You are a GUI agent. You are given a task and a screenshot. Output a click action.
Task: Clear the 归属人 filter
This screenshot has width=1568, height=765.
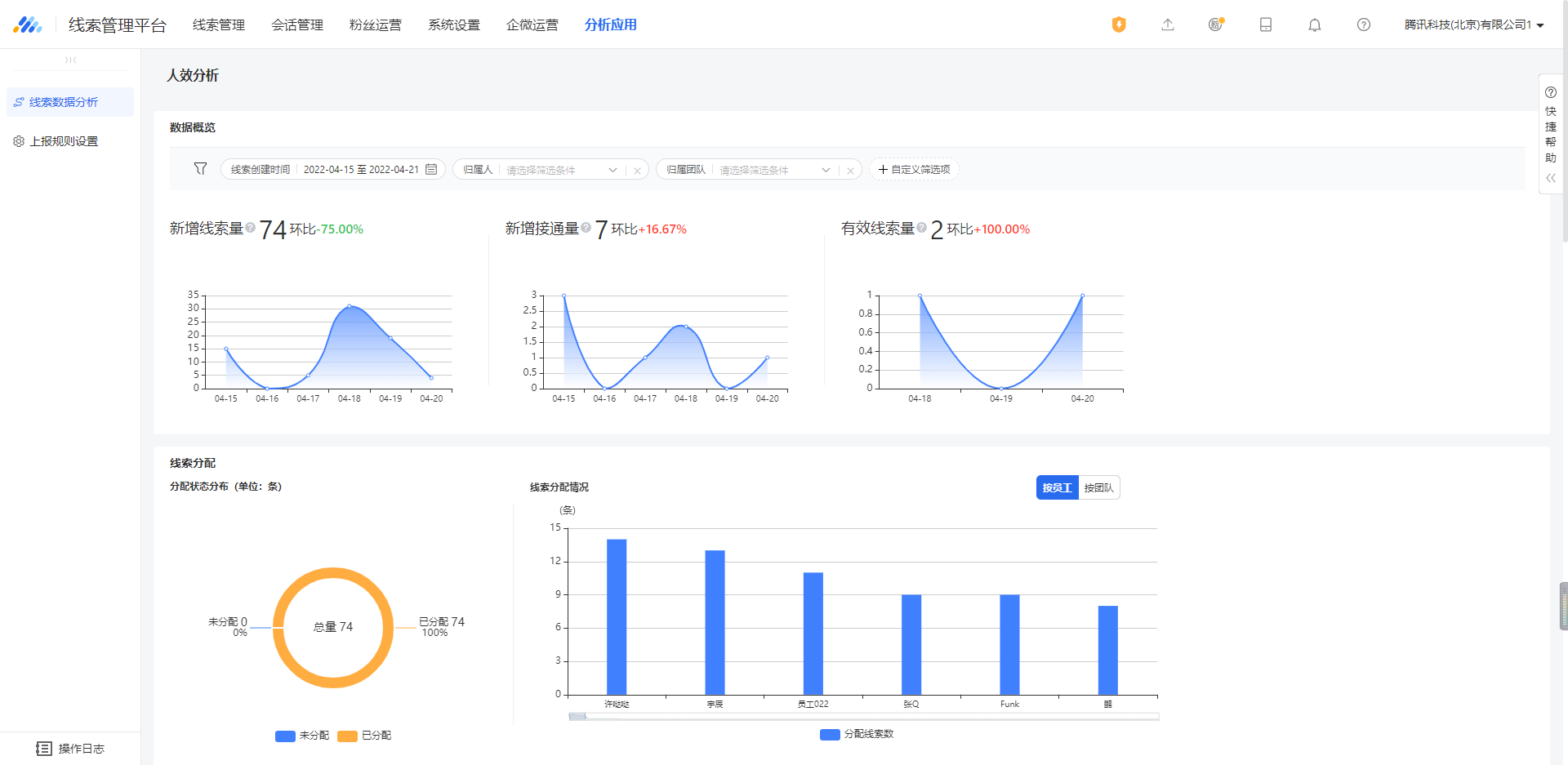point(637,171)
